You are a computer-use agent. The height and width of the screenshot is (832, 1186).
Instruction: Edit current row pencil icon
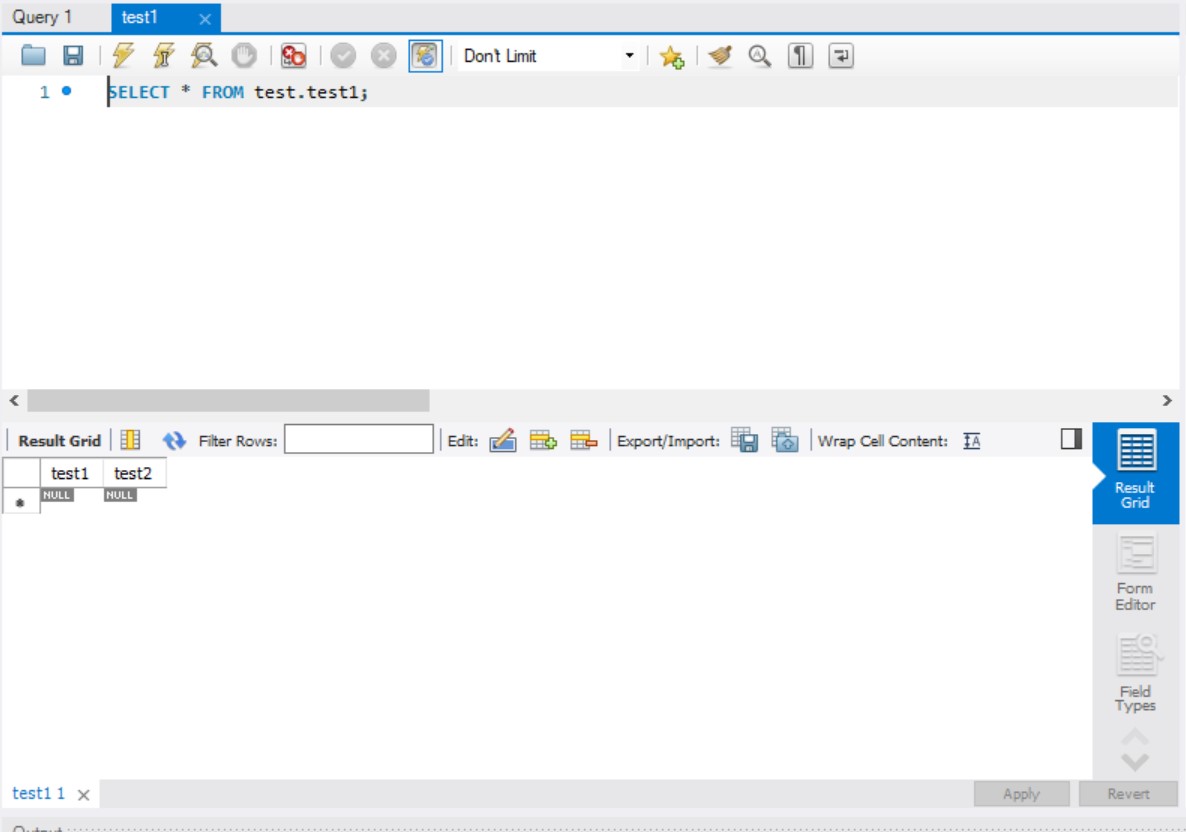click(503, 439)
